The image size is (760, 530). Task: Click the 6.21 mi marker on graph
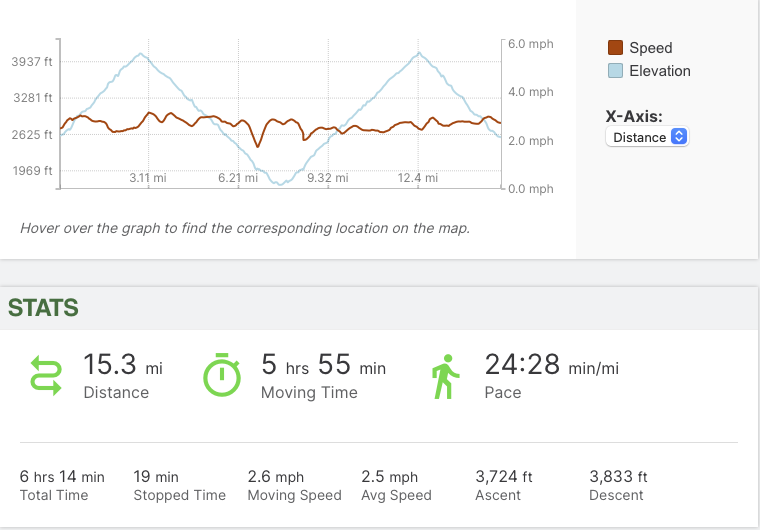(x=237, y=178)
